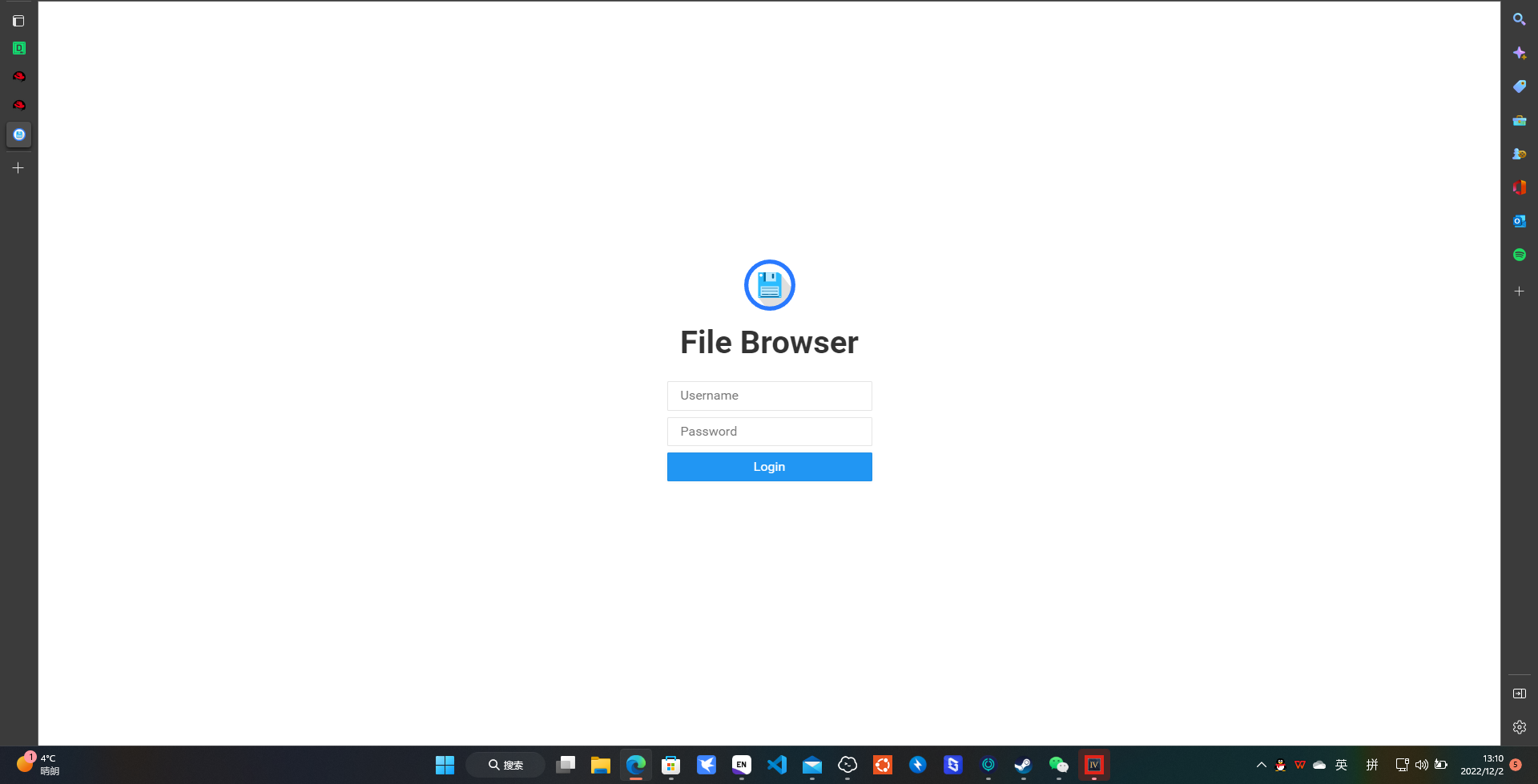Open the taskbar search box
This screenshot has width=1538, height=784.
[x=505, y=764]
